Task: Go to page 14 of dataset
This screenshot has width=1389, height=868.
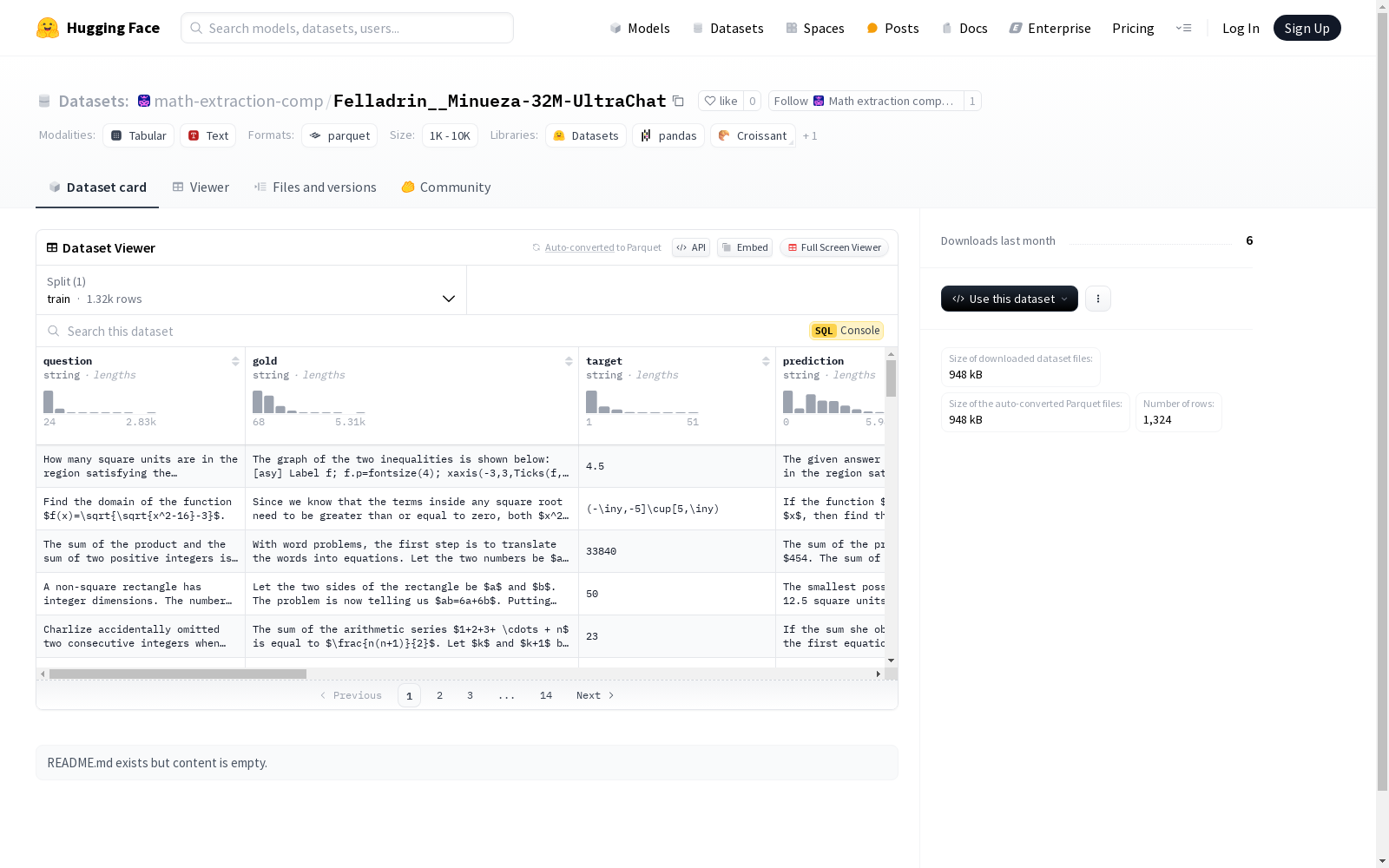Action: click(546, 695)
